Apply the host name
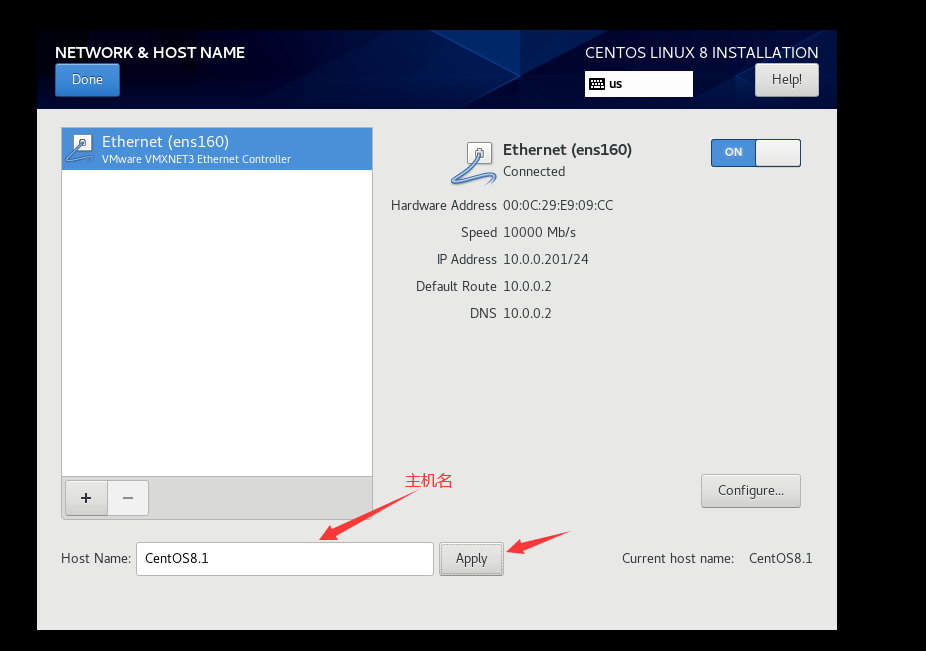 [471, 559]
